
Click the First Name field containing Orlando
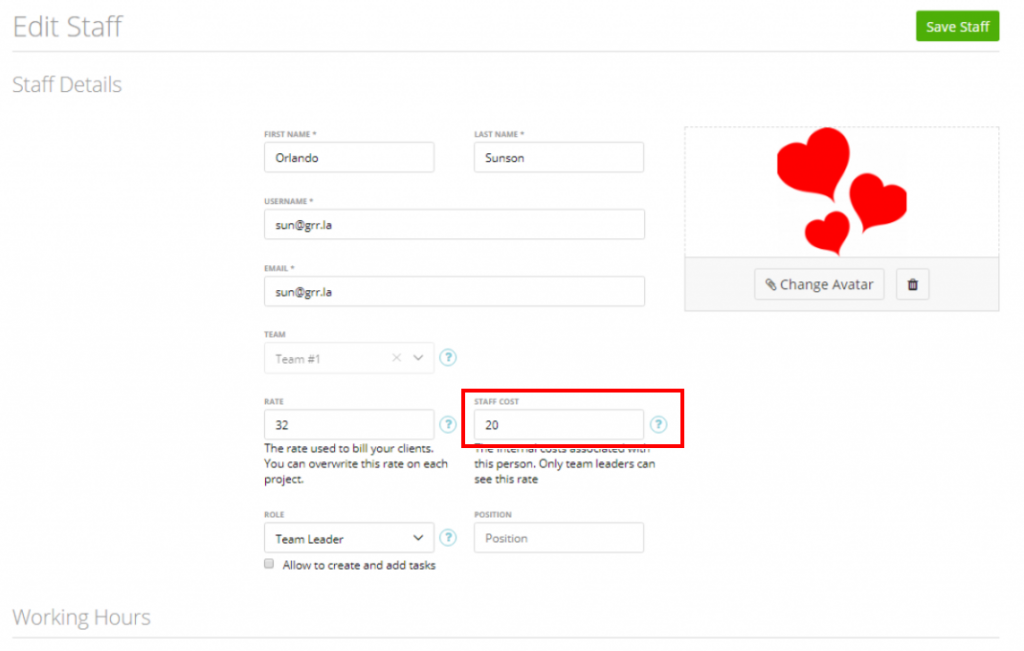pyautogui.click(x=348, y=157)
